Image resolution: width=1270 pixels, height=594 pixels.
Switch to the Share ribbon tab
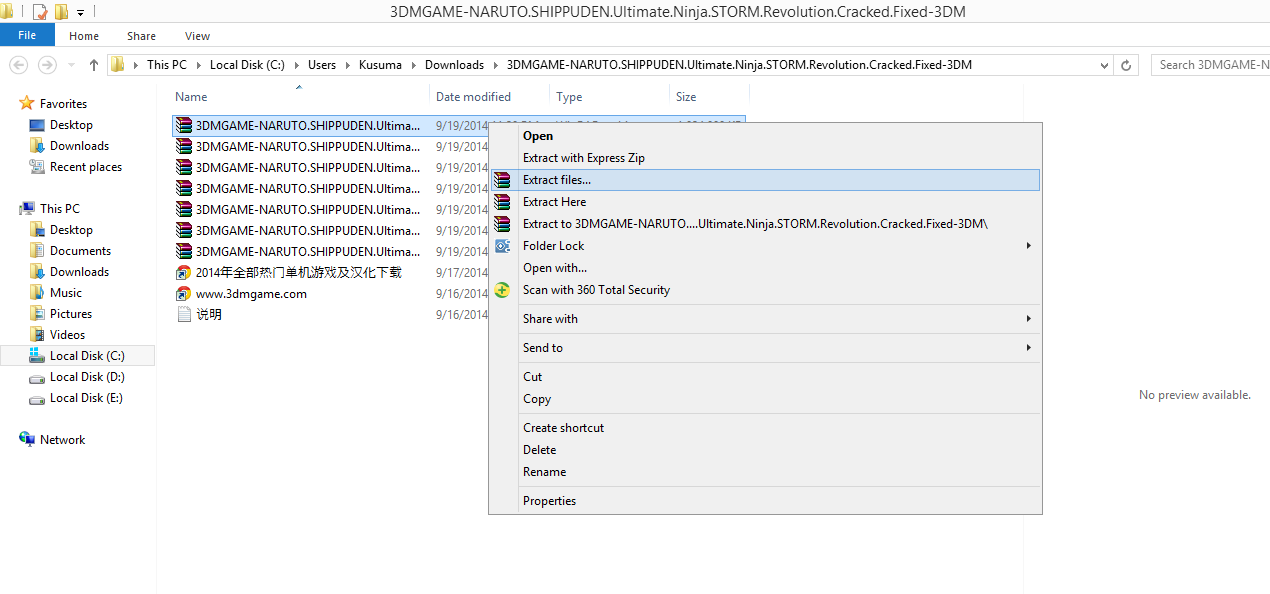coord(141,36)
